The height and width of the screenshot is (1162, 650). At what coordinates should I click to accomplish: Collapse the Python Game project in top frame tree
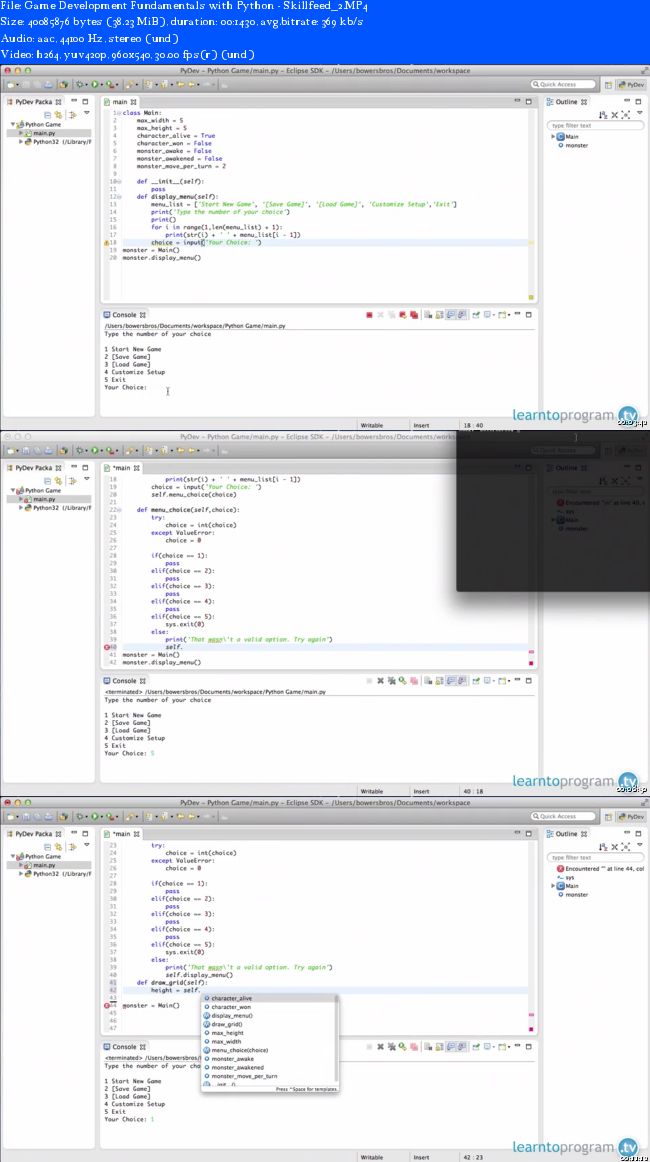13,124
